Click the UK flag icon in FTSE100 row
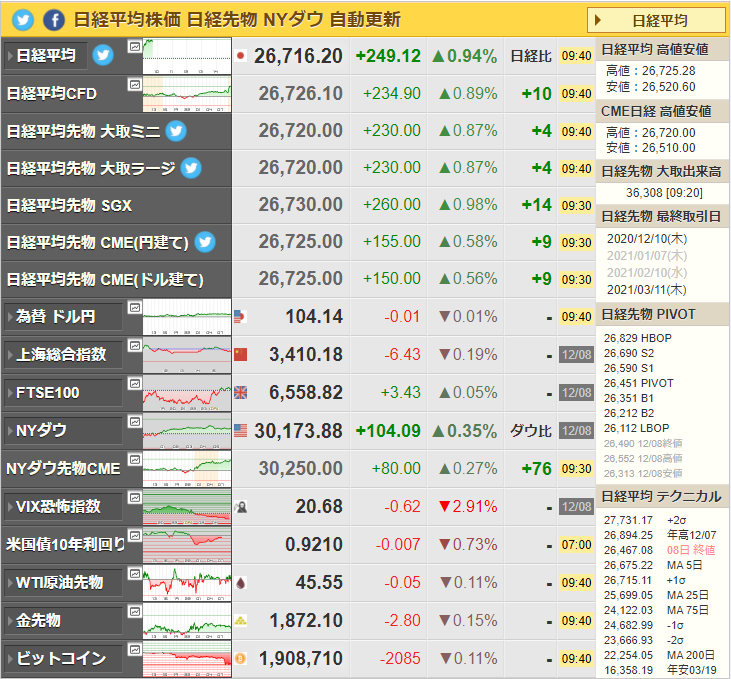The width and height of the screenshot is (731, 679). (241, 393)
